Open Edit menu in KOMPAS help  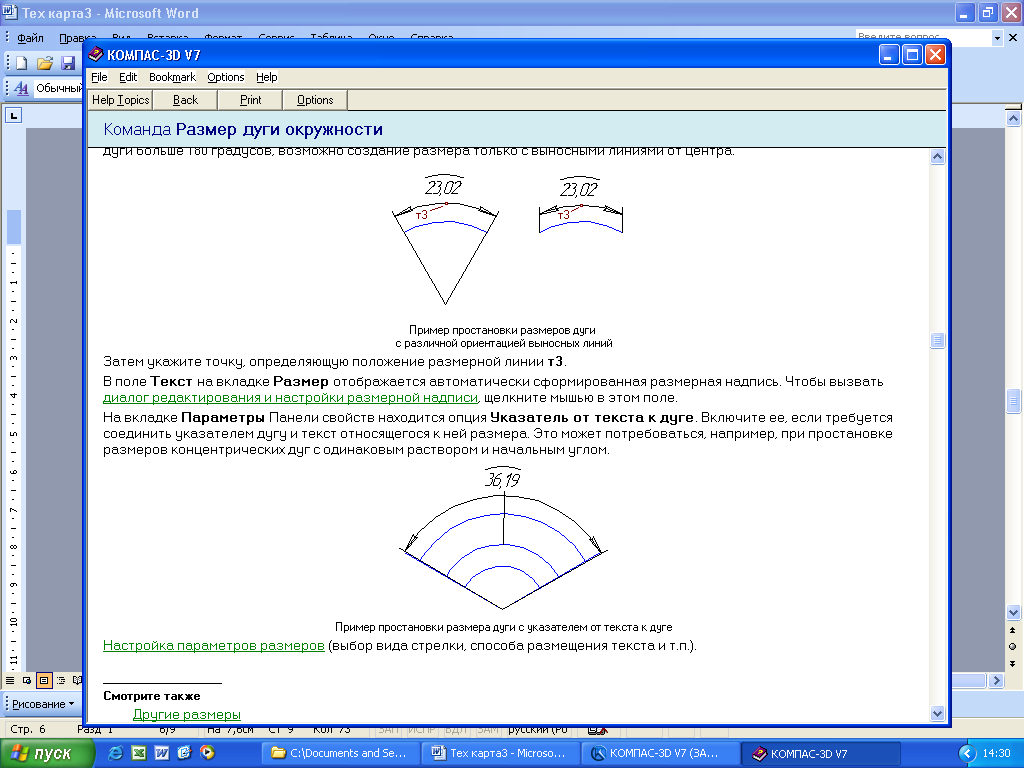(128, 77)
